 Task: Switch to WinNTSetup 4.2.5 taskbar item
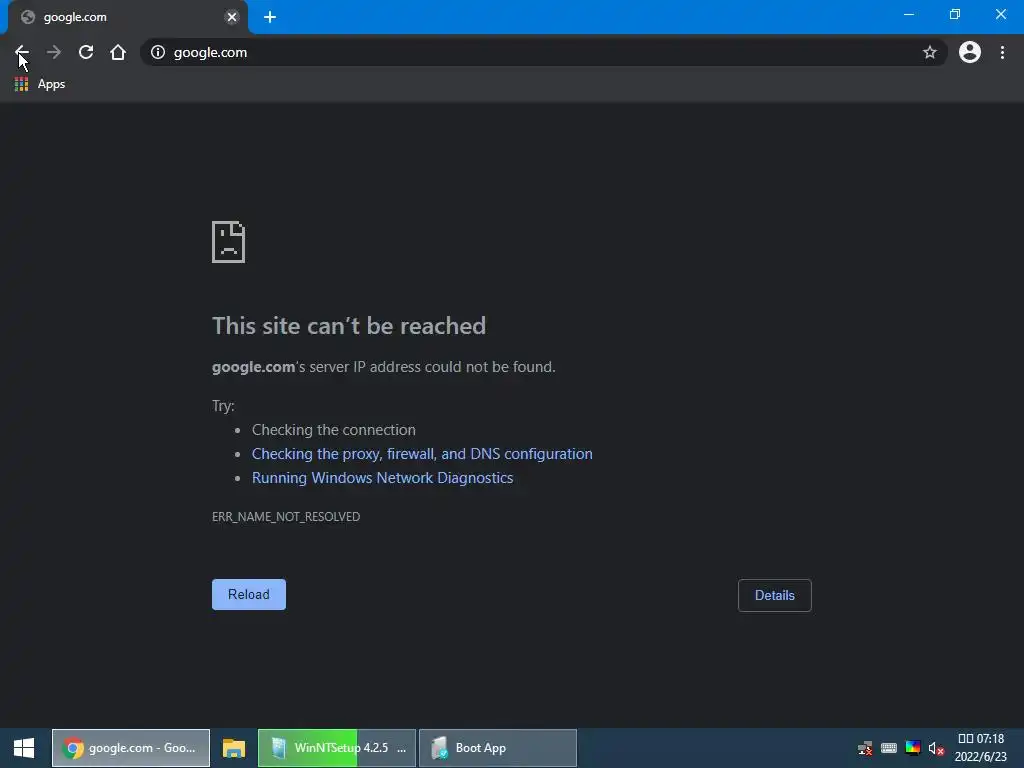point(337,748)
